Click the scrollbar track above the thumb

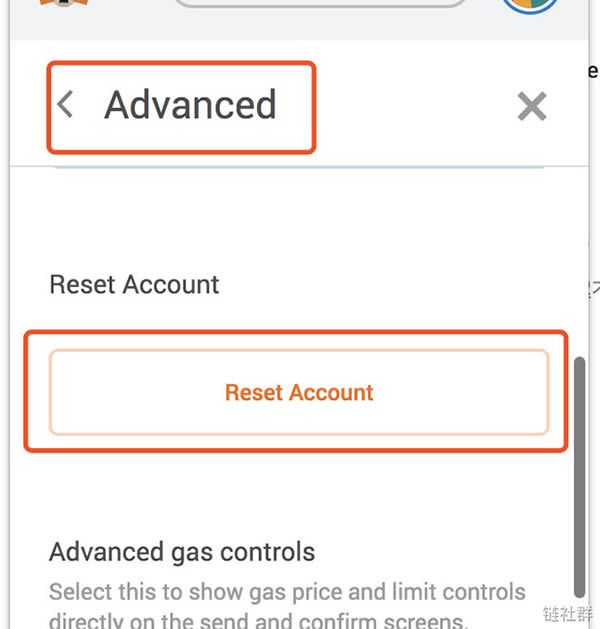point(580,250)
